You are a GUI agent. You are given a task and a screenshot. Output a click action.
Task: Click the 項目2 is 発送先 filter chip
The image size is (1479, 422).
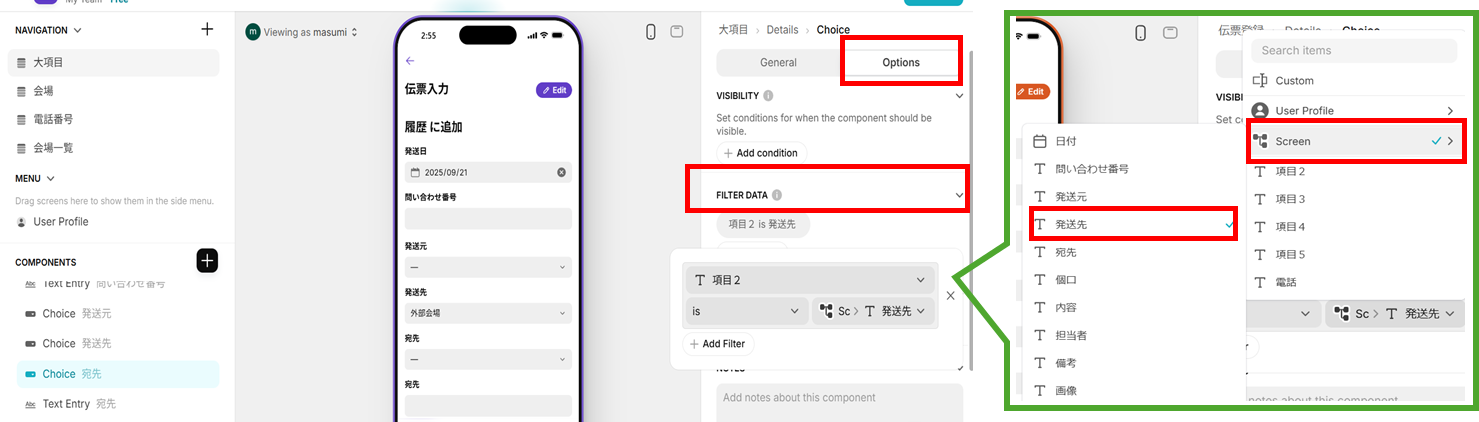click(x=763, y=225)
